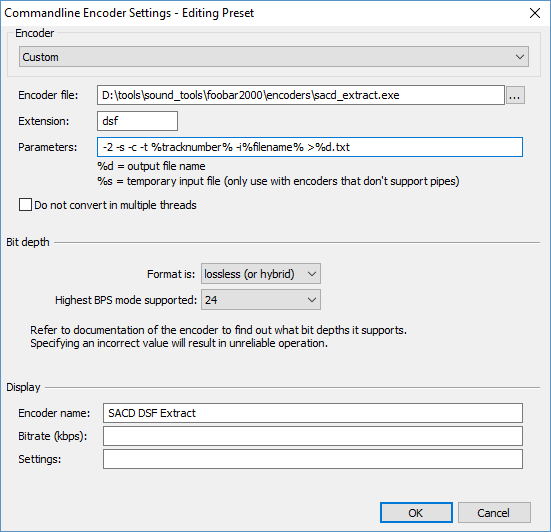Dismiss the dialog with Cancel
The height and width of the screenshot is (532, 551).
(494, 513)
